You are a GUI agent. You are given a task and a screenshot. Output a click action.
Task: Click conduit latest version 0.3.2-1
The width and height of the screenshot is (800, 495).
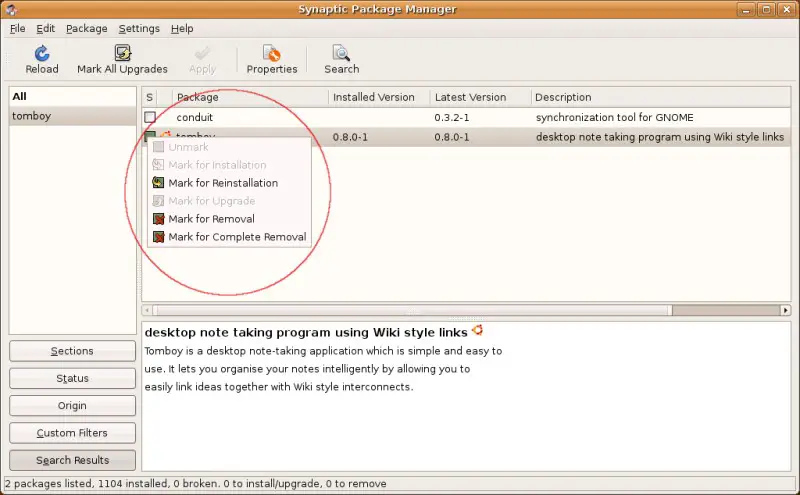pos(452,117)
